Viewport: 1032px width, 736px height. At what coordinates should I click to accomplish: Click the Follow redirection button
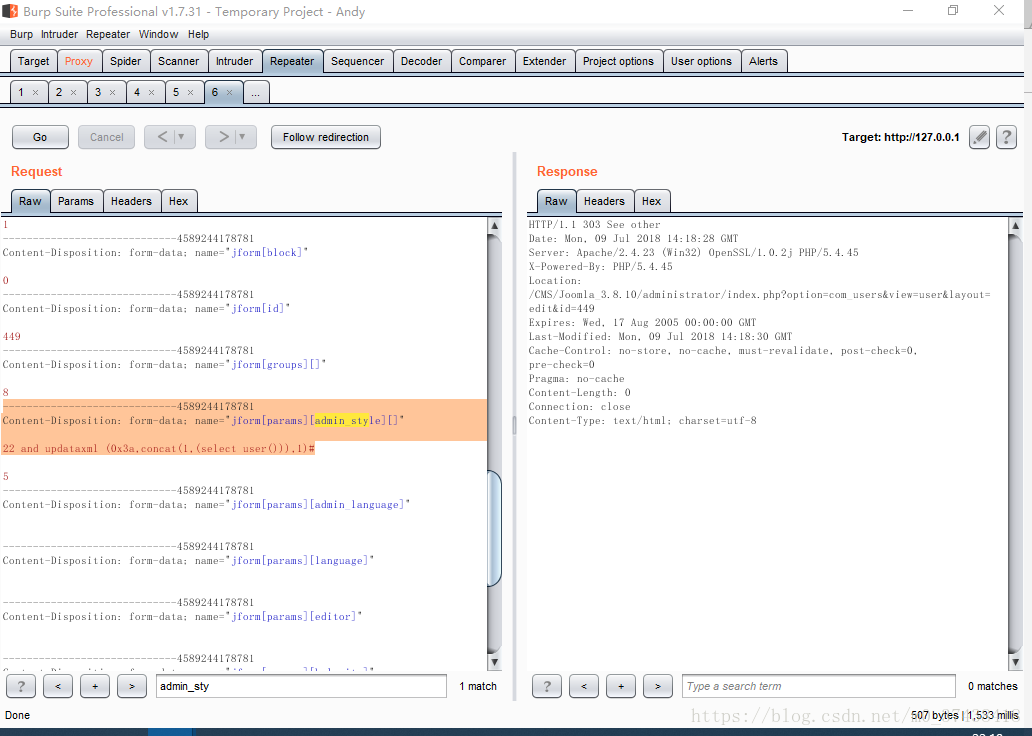(x=326, y=137)
